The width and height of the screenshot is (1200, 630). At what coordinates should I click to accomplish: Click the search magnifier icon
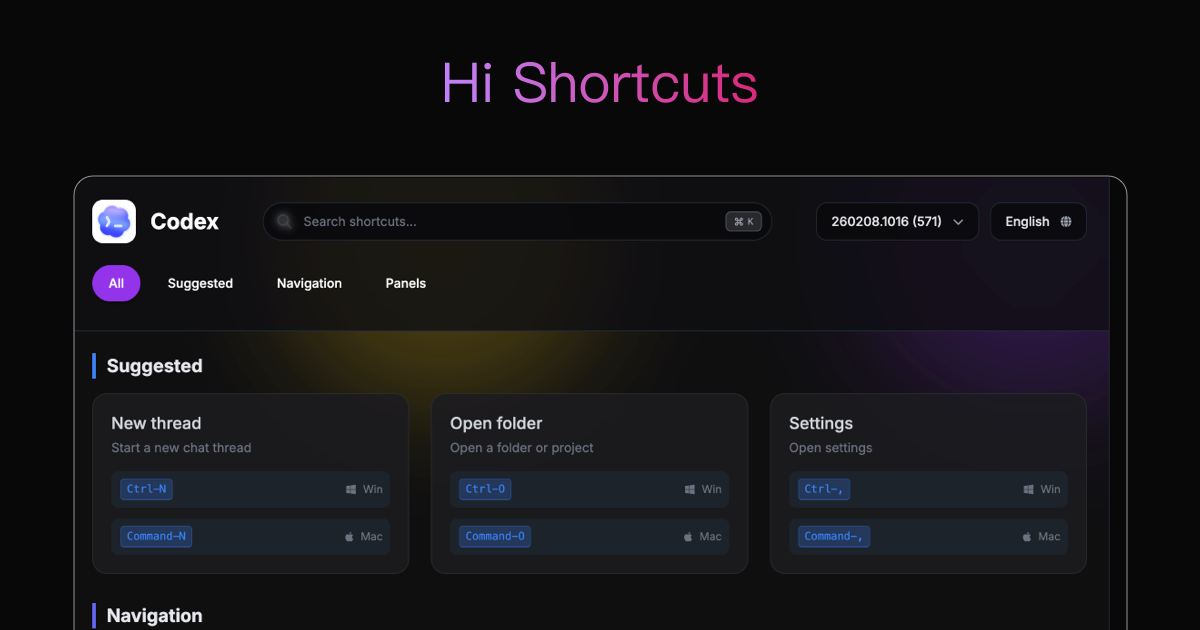(284, 222)
